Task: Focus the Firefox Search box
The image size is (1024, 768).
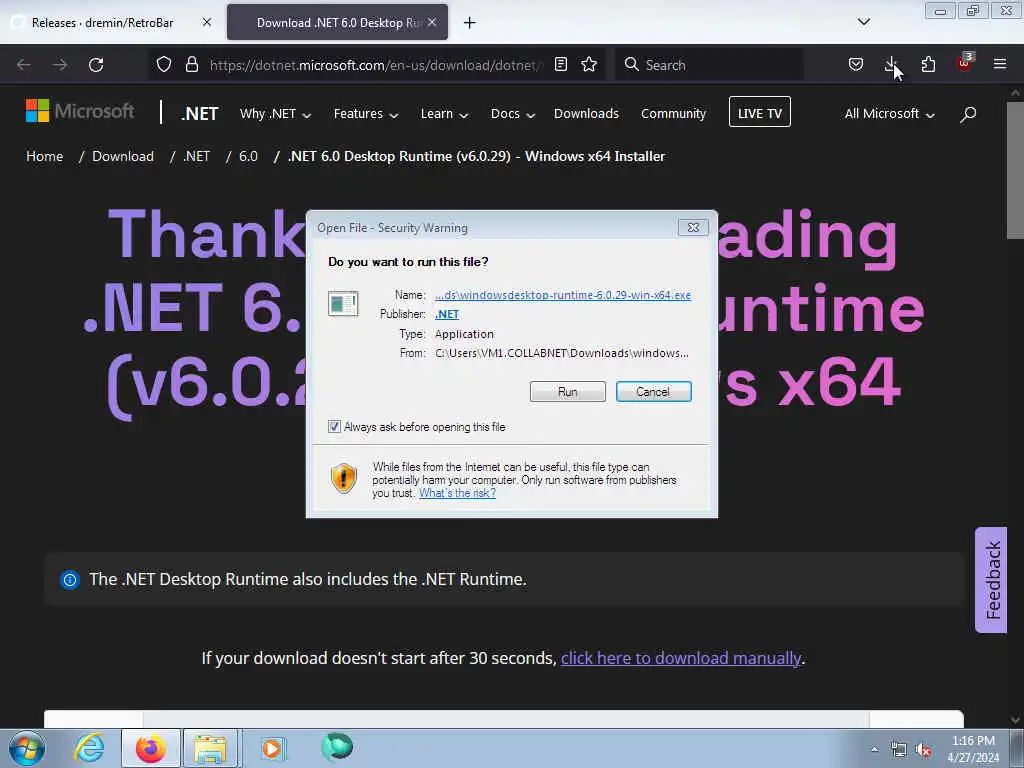Action: pyautogui.click(x=710, y=65)
